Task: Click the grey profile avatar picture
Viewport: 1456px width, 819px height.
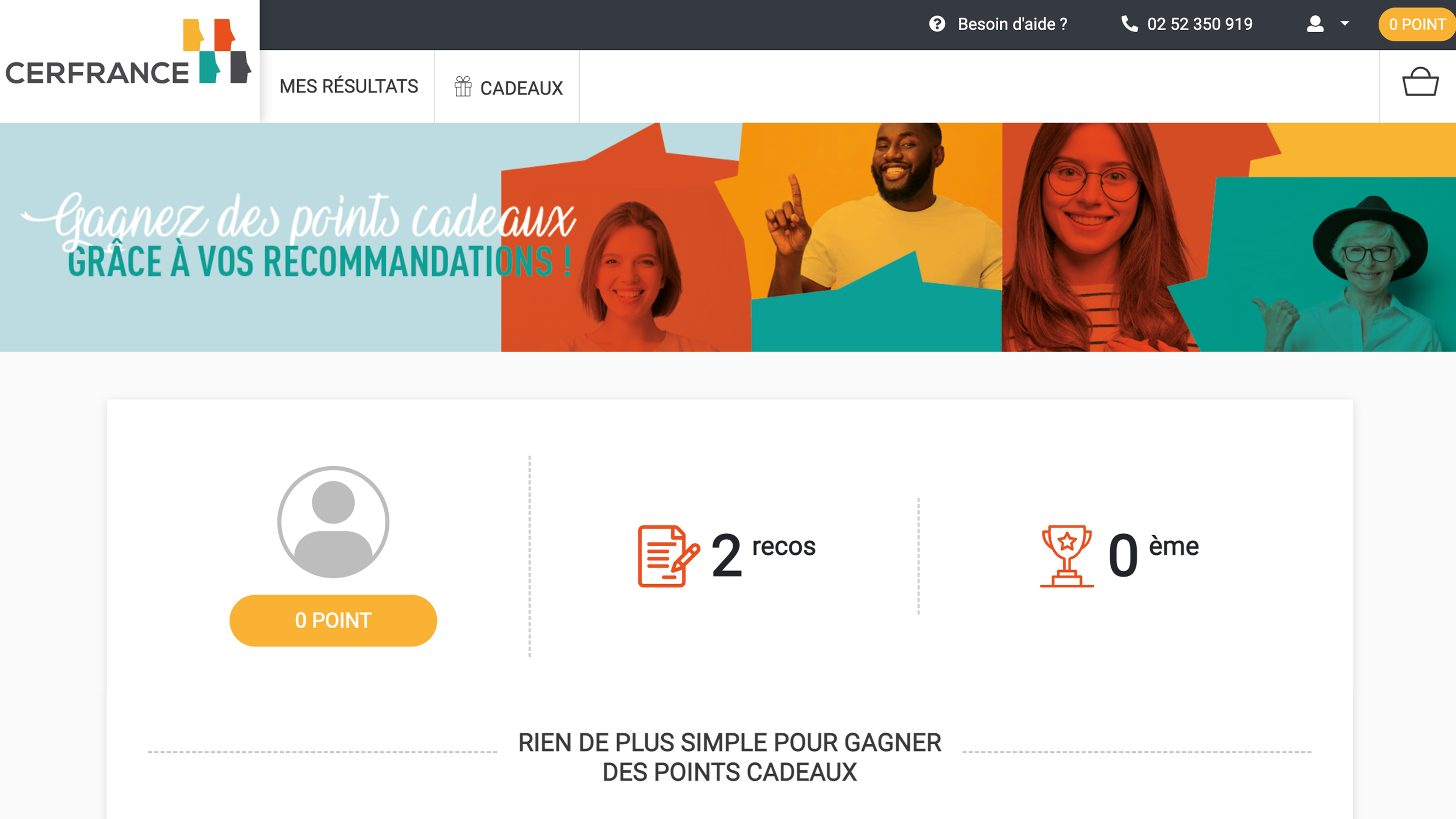Action: (333, 522)
